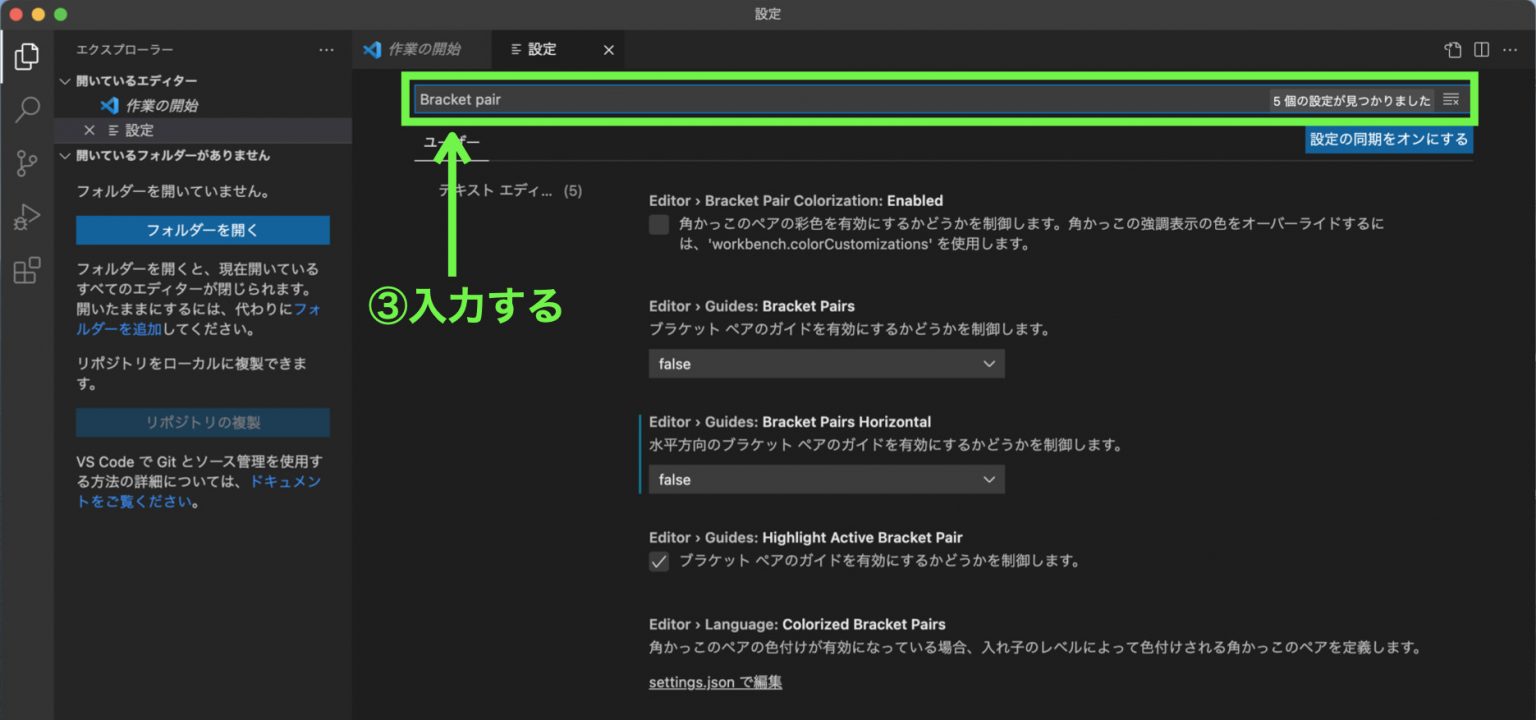The height and width of the screenshot is (720, 1536).
Task: Open the Extensions view icon
Action: pos(27,270)
